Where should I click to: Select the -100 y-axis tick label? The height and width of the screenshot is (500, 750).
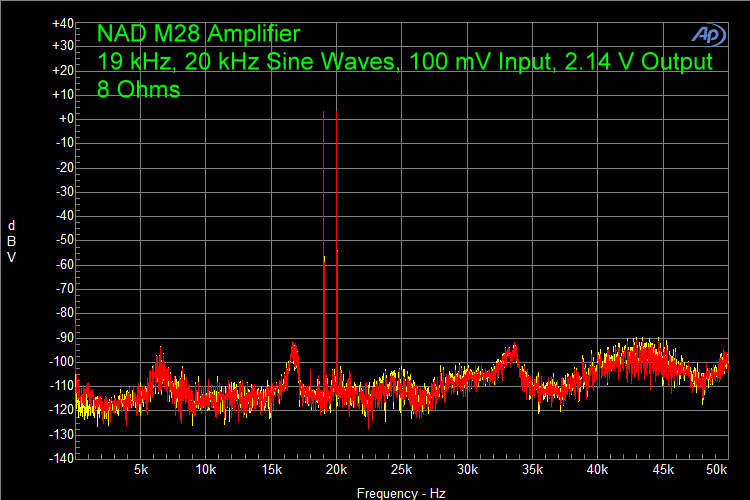[x=62, y=361]
